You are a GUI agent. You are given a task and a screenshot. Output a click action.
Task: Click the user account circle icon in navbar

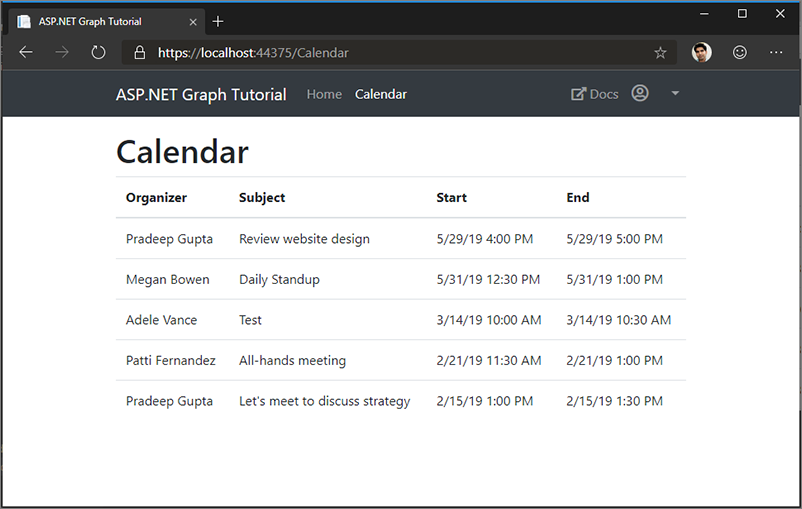(x=640, y=93)
